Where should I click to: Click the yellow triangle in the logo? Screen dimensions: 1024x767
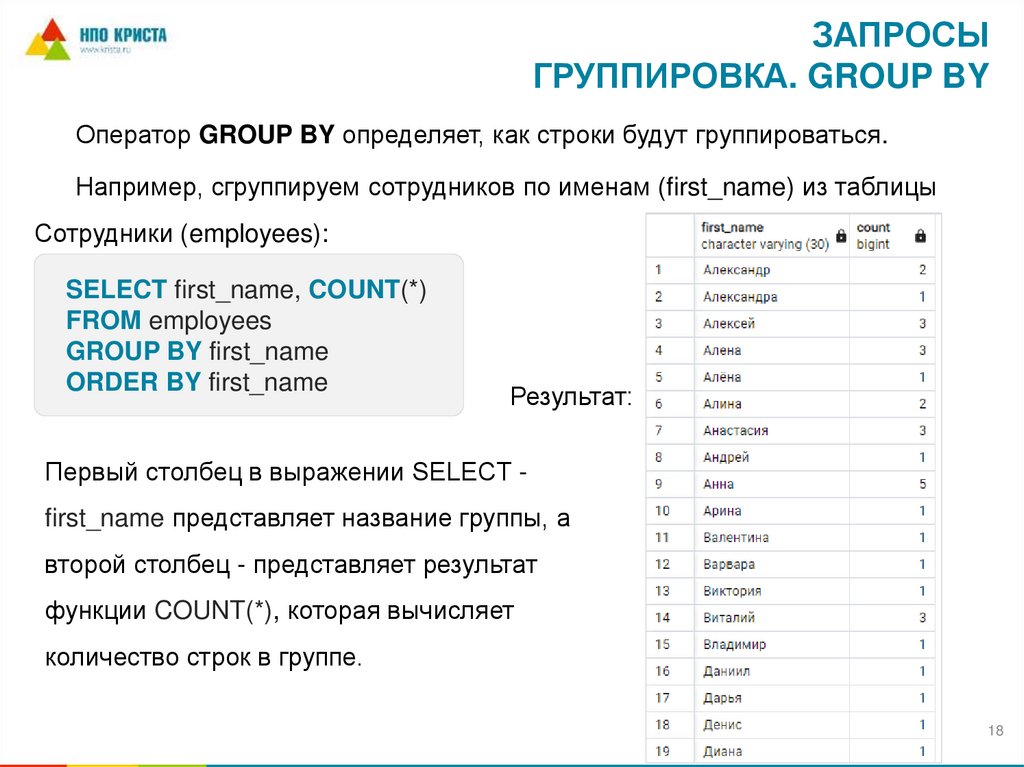[x=37, y=44]
